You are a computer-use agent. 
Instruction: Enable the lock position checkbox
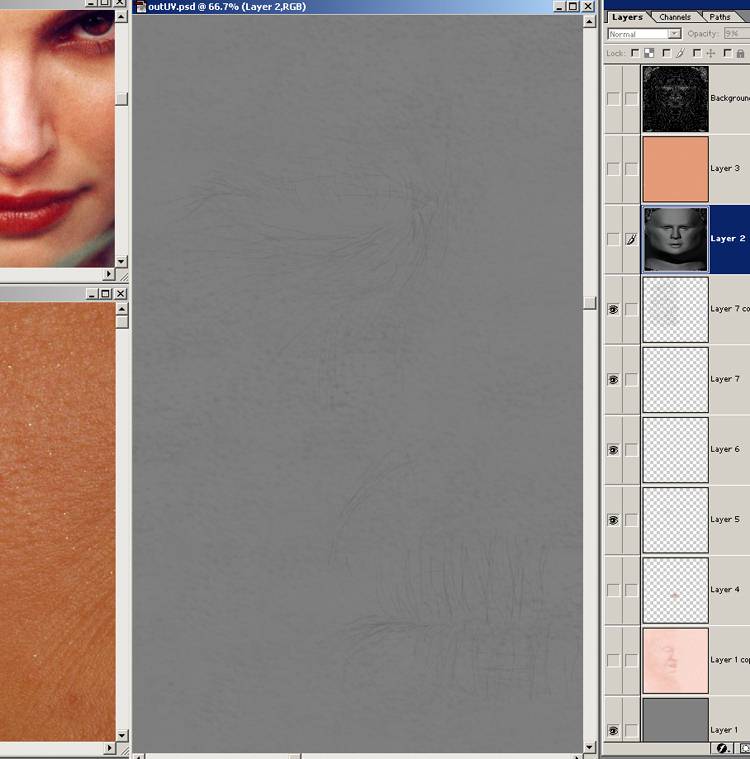click(x=697, y=53)
